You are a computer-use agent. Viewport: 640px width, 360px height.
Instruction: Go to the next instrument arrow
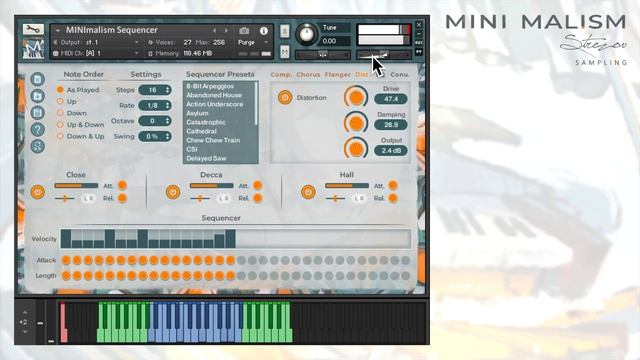tap(226, 31)
